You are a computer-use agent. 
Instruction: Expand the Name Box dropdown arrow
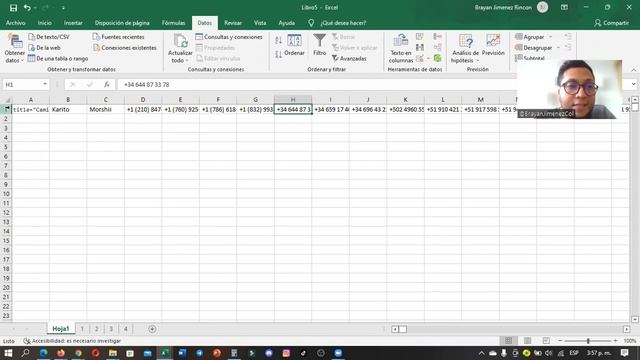coord(45,84)
